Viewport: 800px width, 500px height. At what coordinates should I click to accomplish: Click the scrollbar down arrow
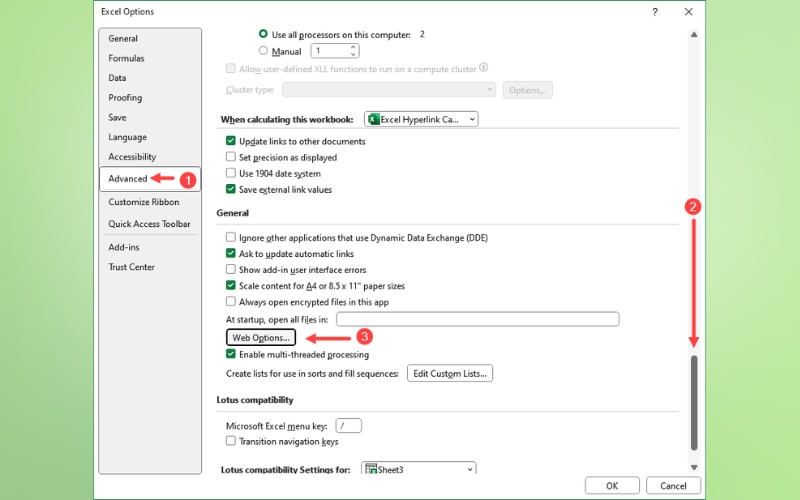pyautogui.click(x=694, y=467)
